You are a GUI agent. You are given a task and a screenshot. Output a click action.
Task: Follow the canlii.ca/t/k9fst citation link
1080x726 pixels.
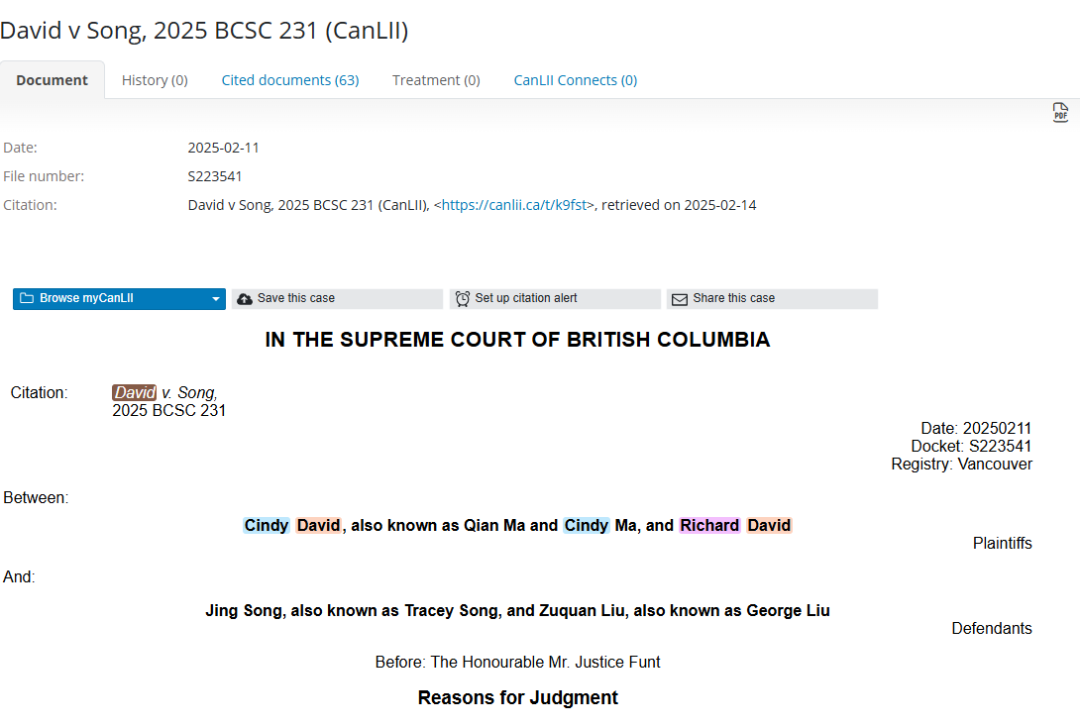click(514, 205)
